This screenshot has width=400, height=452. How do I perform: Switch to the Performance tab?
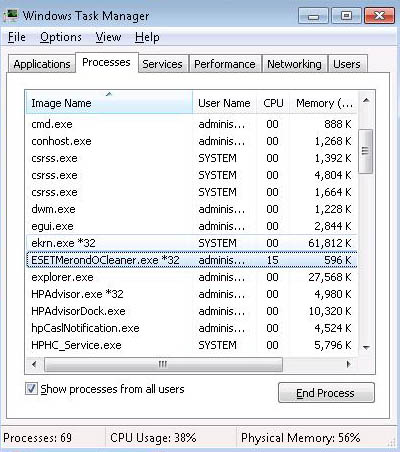(x=225, y=64)
